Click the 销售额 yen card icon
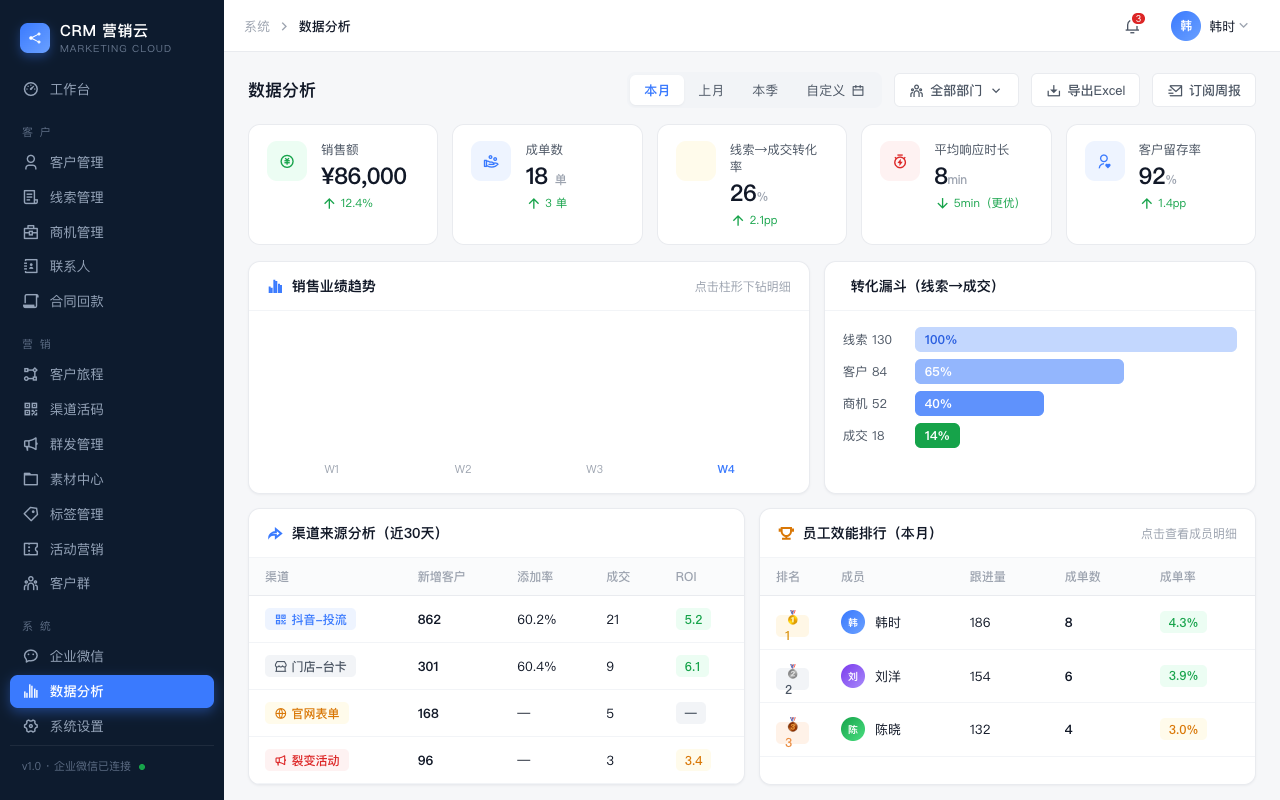The image size is (1280, 800). pyautogui.click(x=287, y=161)
